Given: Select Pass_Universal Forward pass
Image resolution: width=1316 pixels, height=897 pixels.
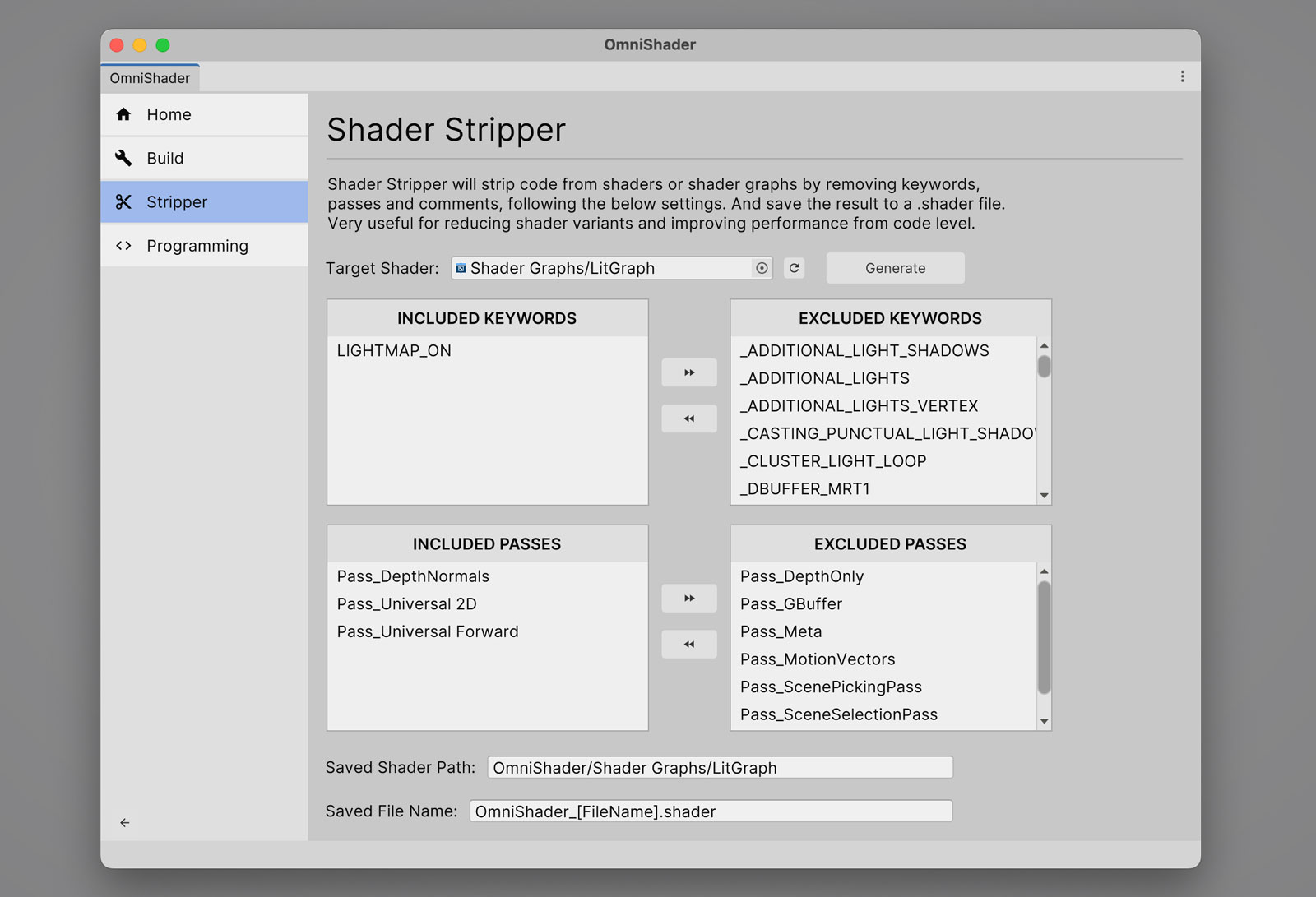Looking at the screenshot, I should tap(487, 631).
